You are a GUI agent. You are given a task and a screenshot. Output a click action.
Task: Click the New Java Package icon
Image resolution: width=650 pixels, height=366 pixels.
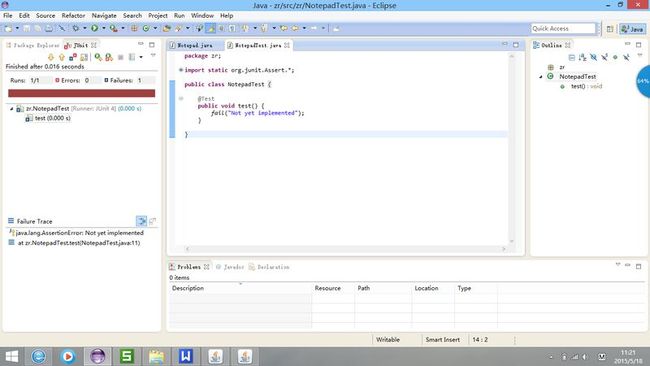134,28
